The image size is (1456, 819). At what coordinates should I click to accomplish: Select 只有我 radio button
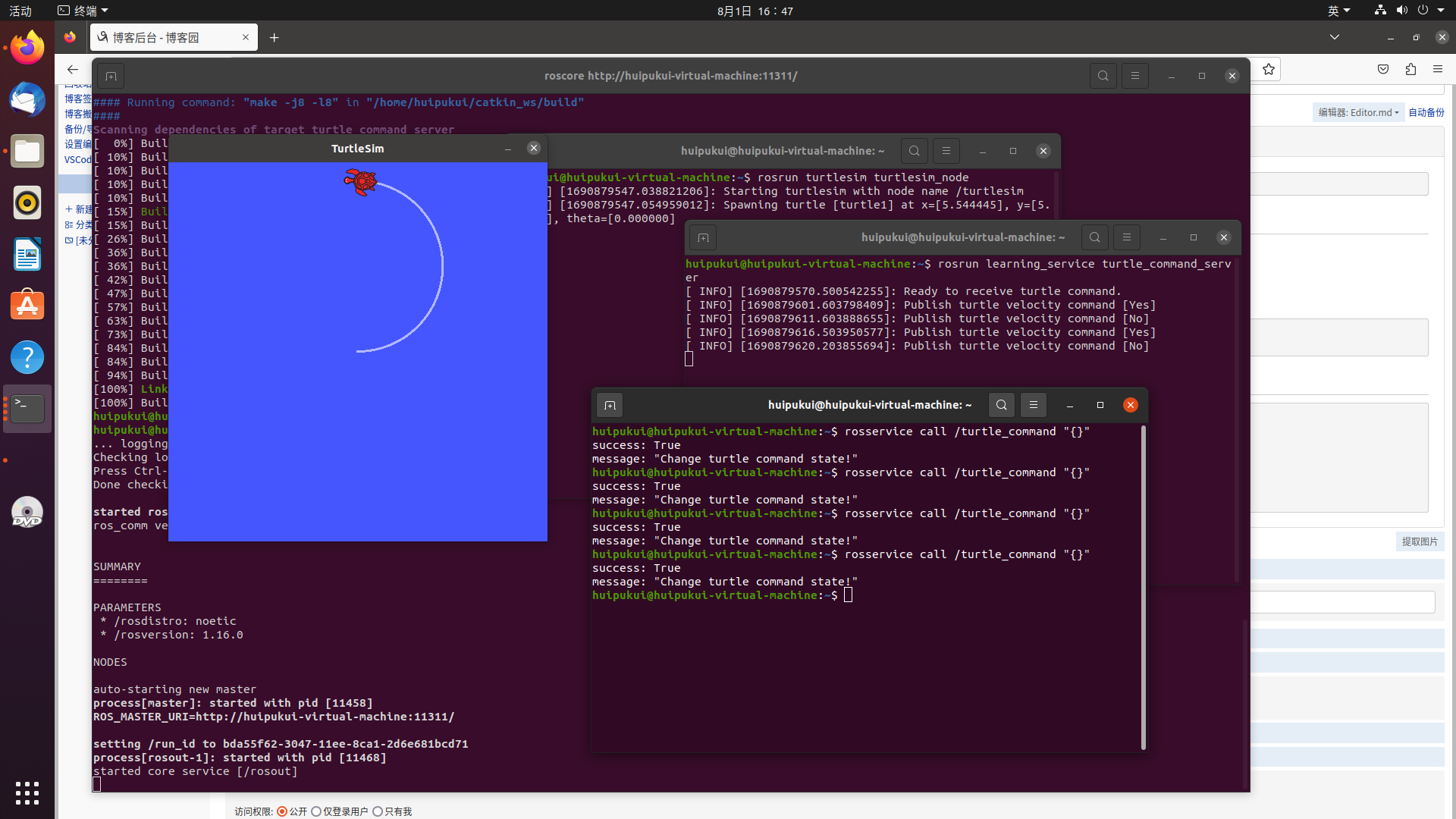[x=377, y=811]
